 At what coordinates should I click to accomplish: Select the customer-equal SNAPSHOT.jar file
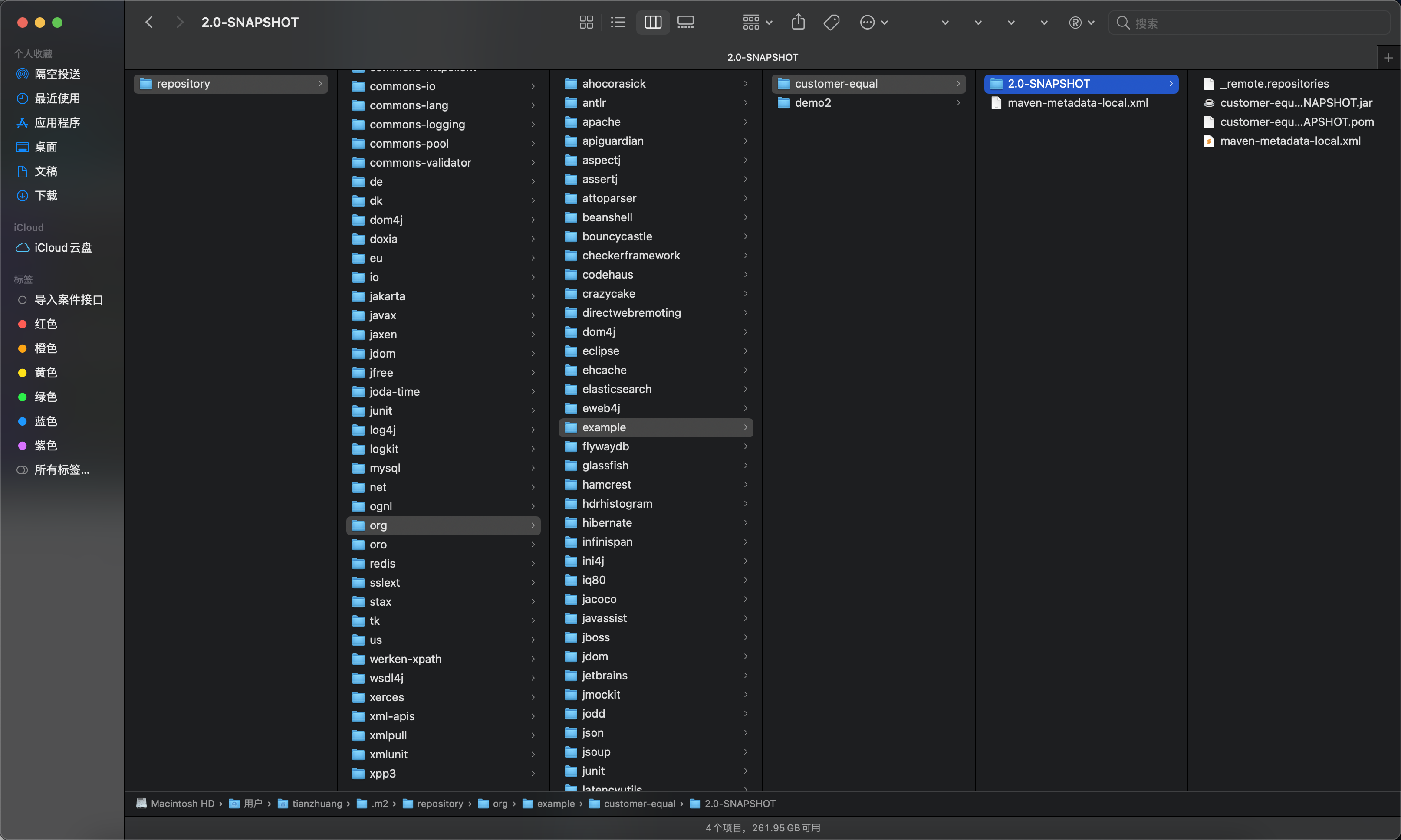tap(1295, 103)
